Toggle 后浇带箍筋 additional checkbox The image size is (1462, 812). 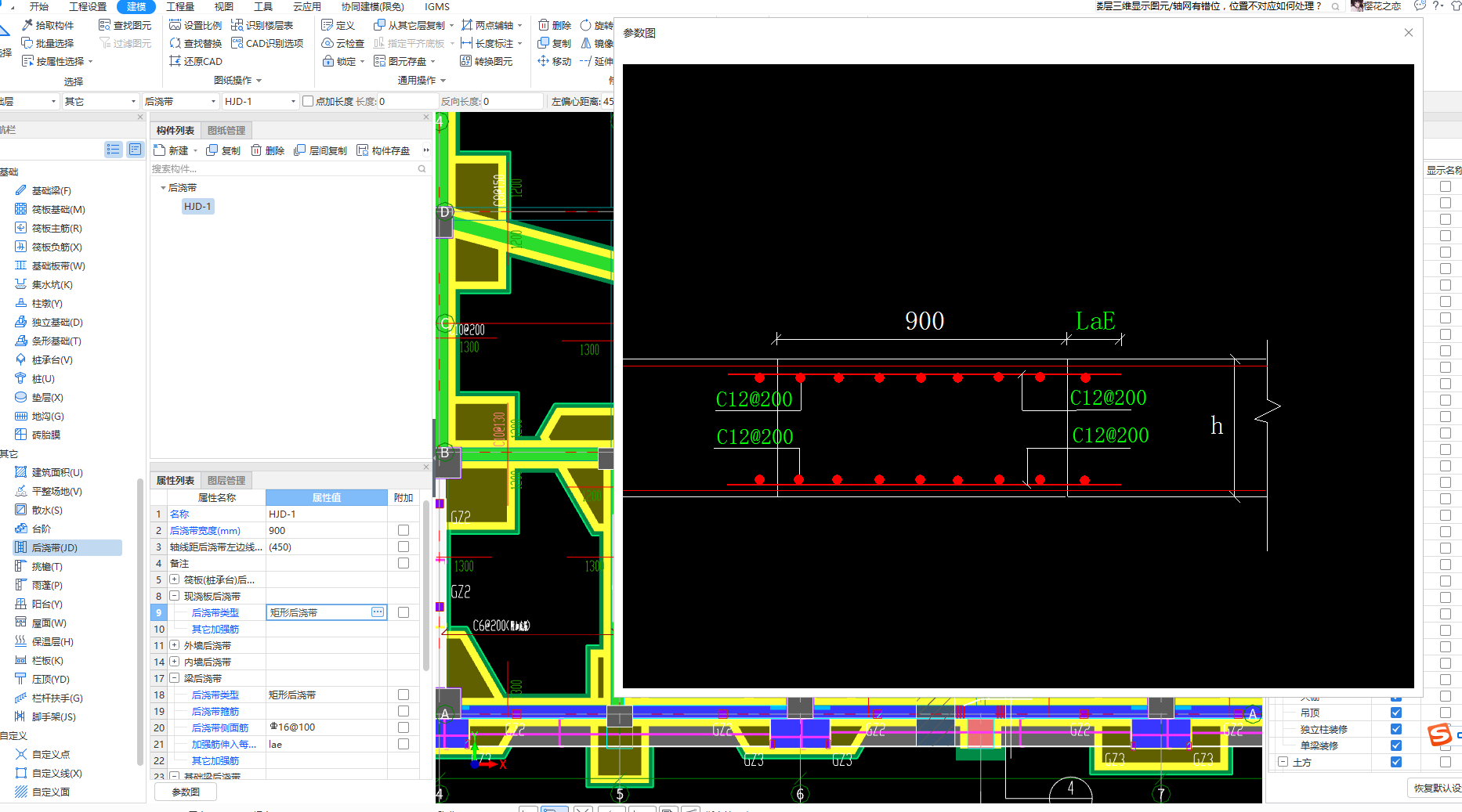point(403,711)
